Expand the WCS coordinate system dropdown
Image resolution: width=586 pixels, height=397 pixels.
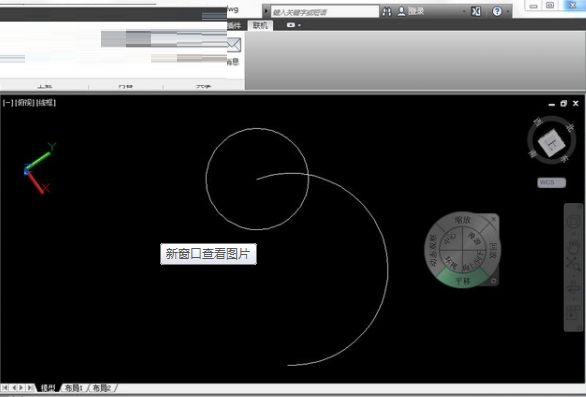(x=552, y=182)
